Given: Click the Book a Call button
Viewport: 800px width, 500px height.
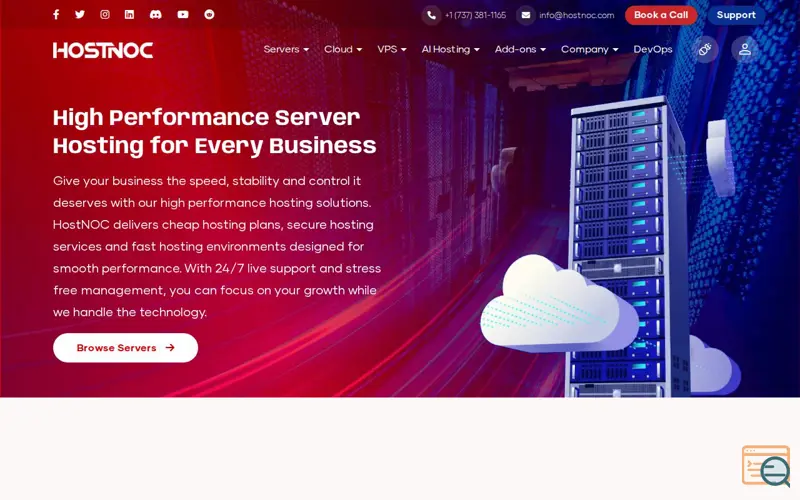Looking at the screenshot, I should (661, 15).
